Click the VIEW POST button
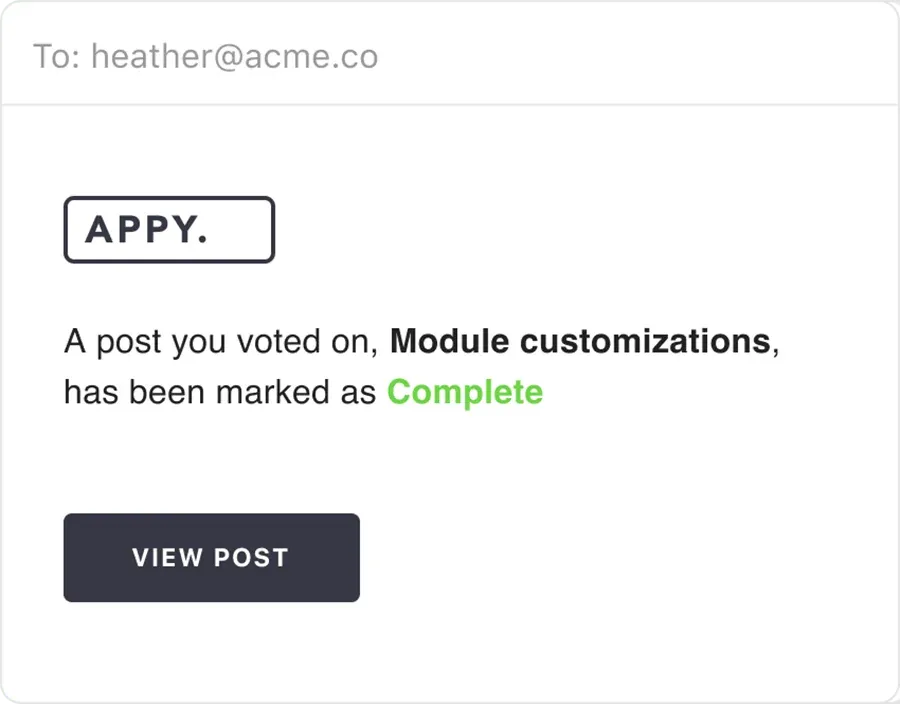The image size is (900, 704). 211,557
